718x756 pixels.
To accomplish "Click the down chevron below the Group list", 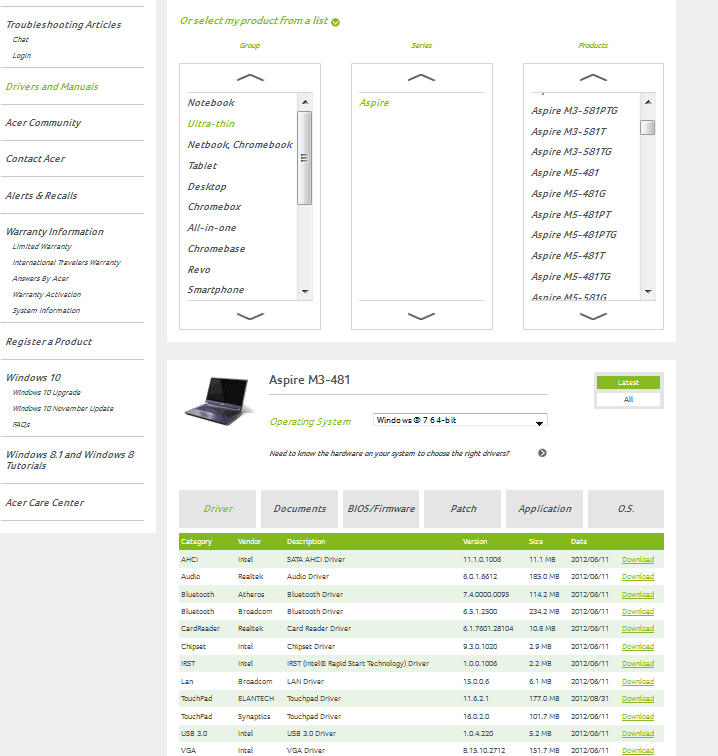I will click(x=250, y=316).
